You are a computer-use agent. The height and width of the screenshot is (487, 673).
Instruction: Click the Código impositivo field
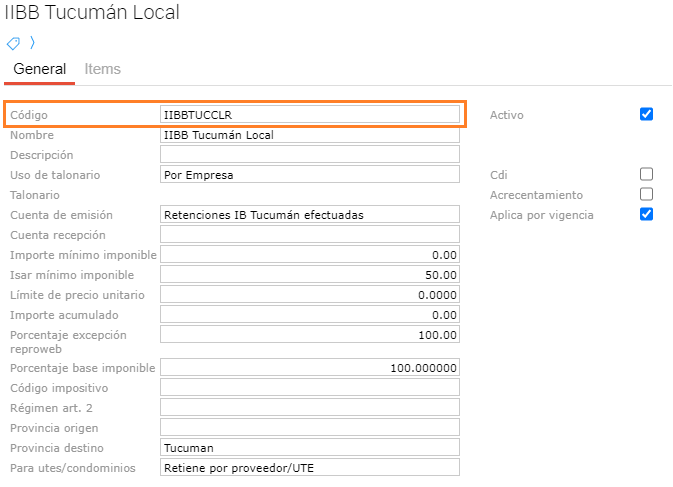(309, 388)
